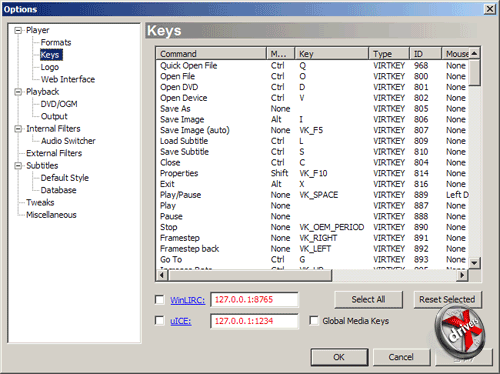The height and width of the screenshot is (374, 500).
Task: Select the Go To command row
Action: point(313,260)
